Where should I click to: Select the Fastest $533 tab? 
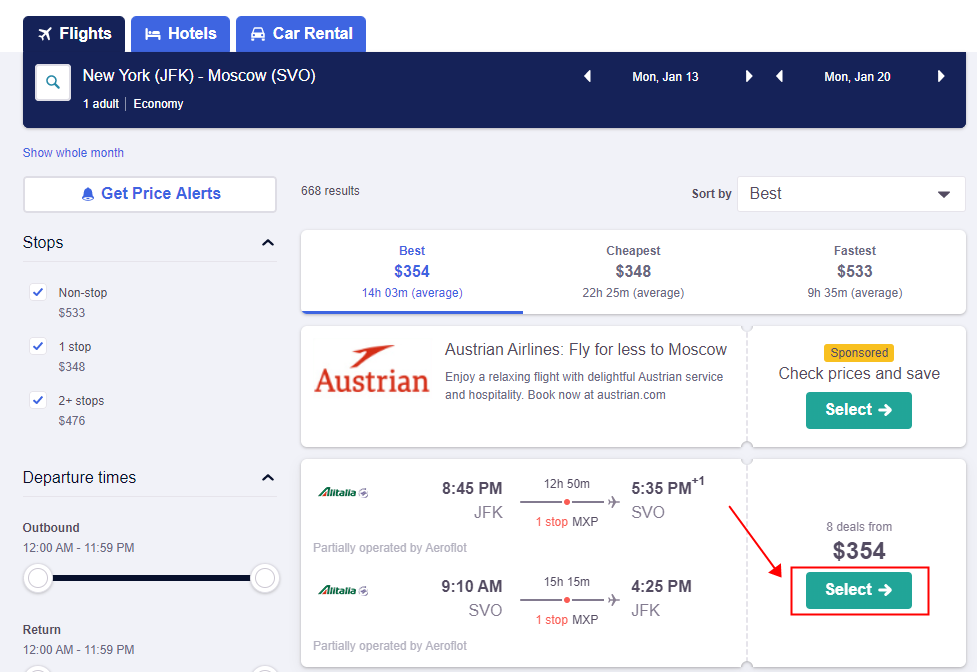855,272
